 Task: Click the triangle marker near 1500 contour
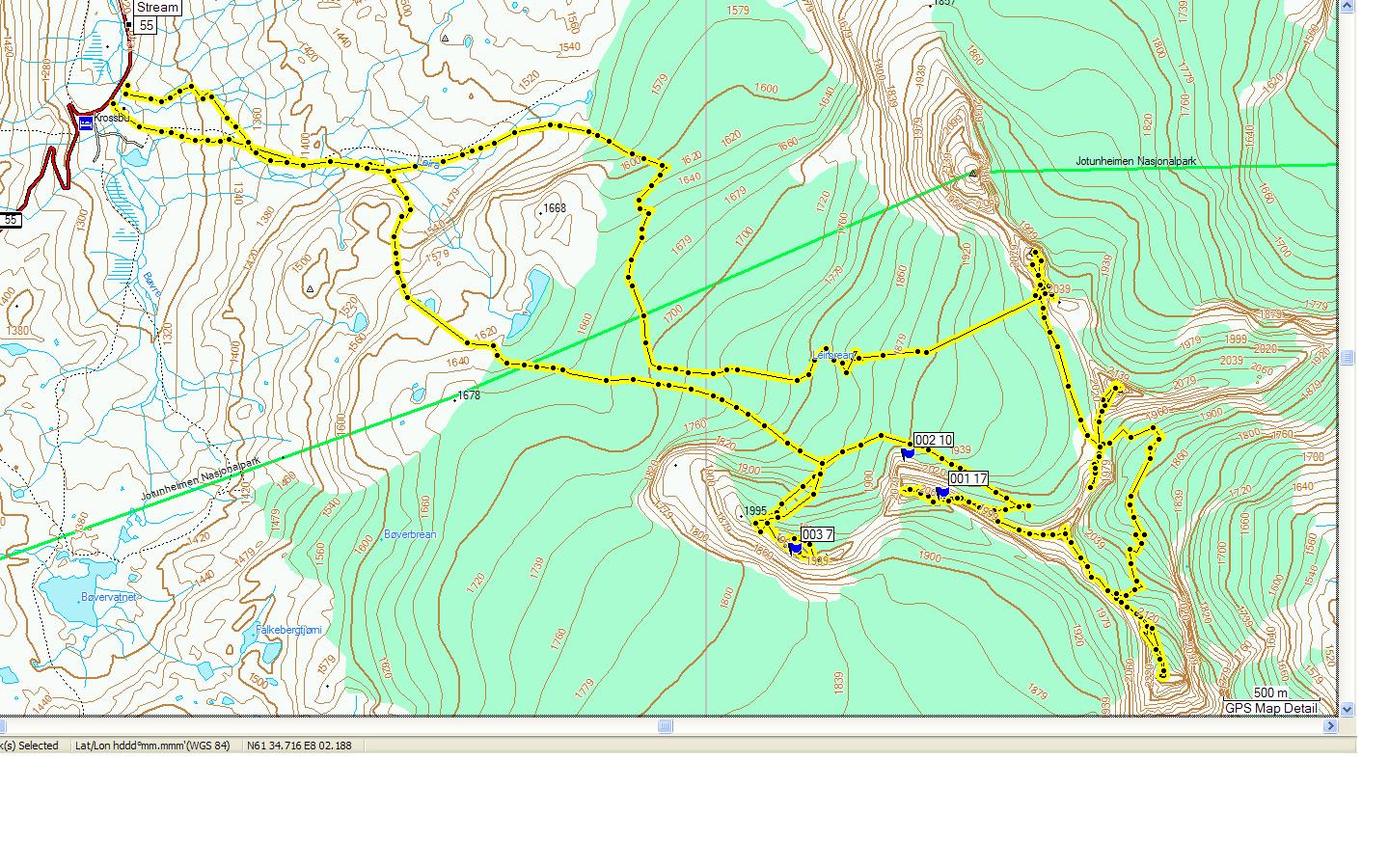coord(310,288)
